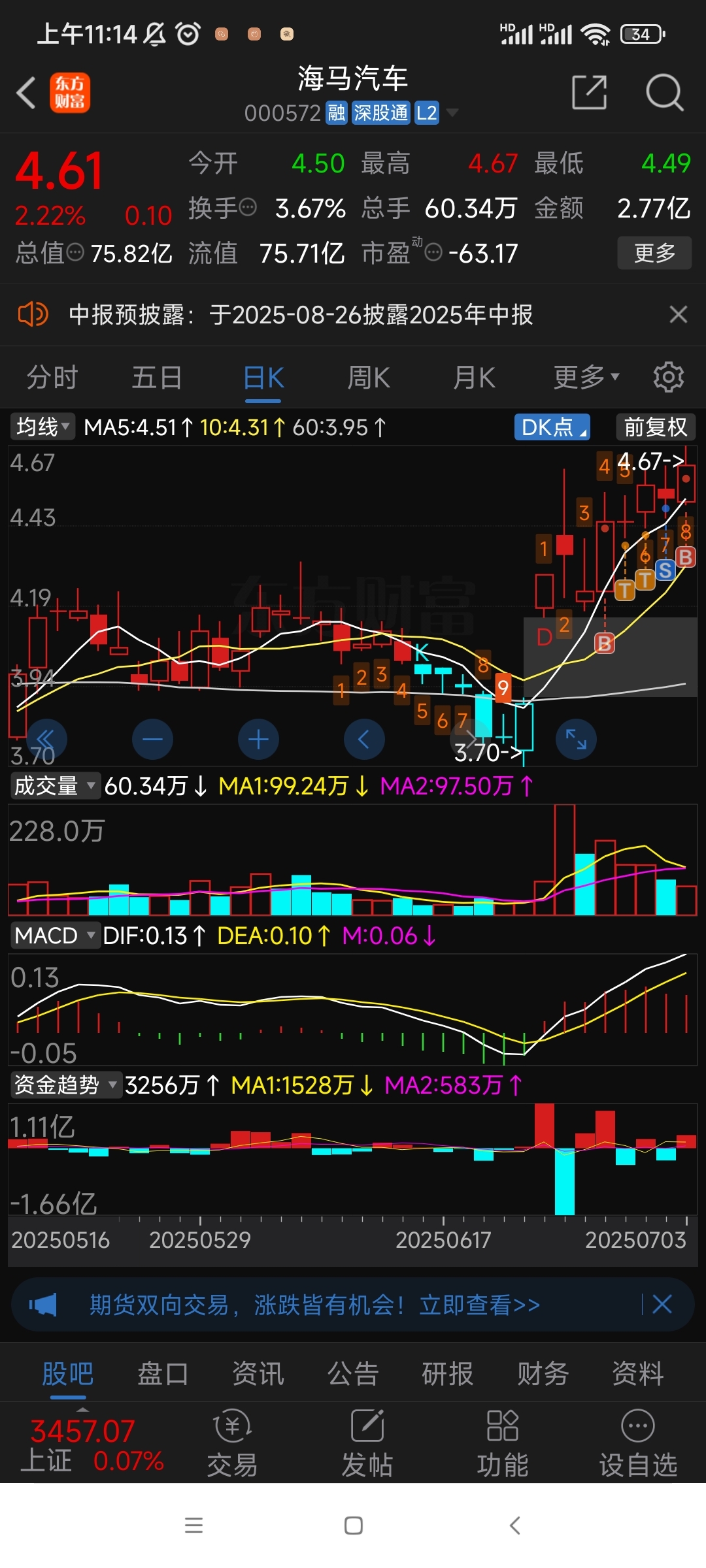Switch to 研报 tab

(448, 1373)
